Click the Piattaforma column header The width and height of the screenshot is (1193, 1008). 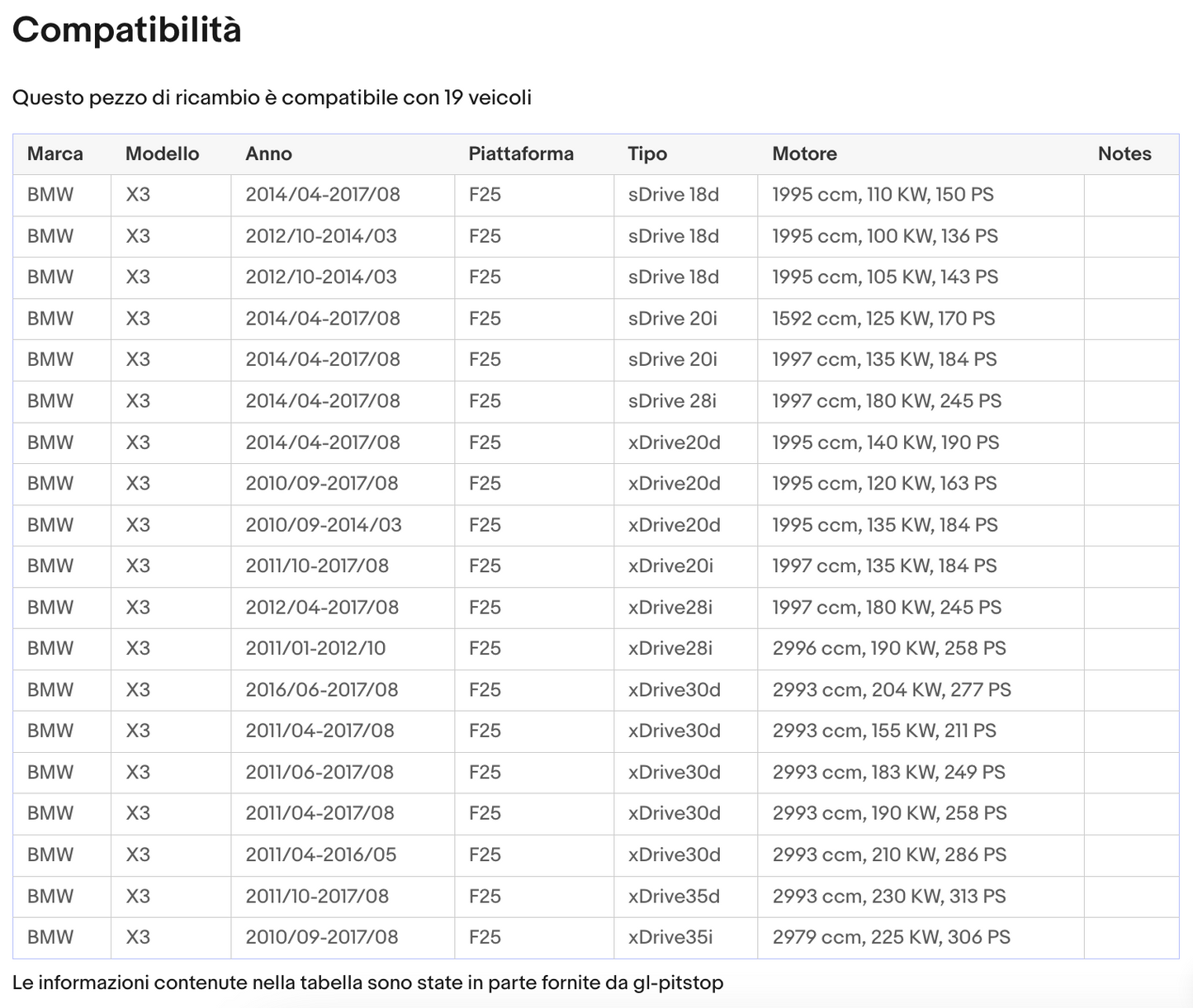(520, 154)
